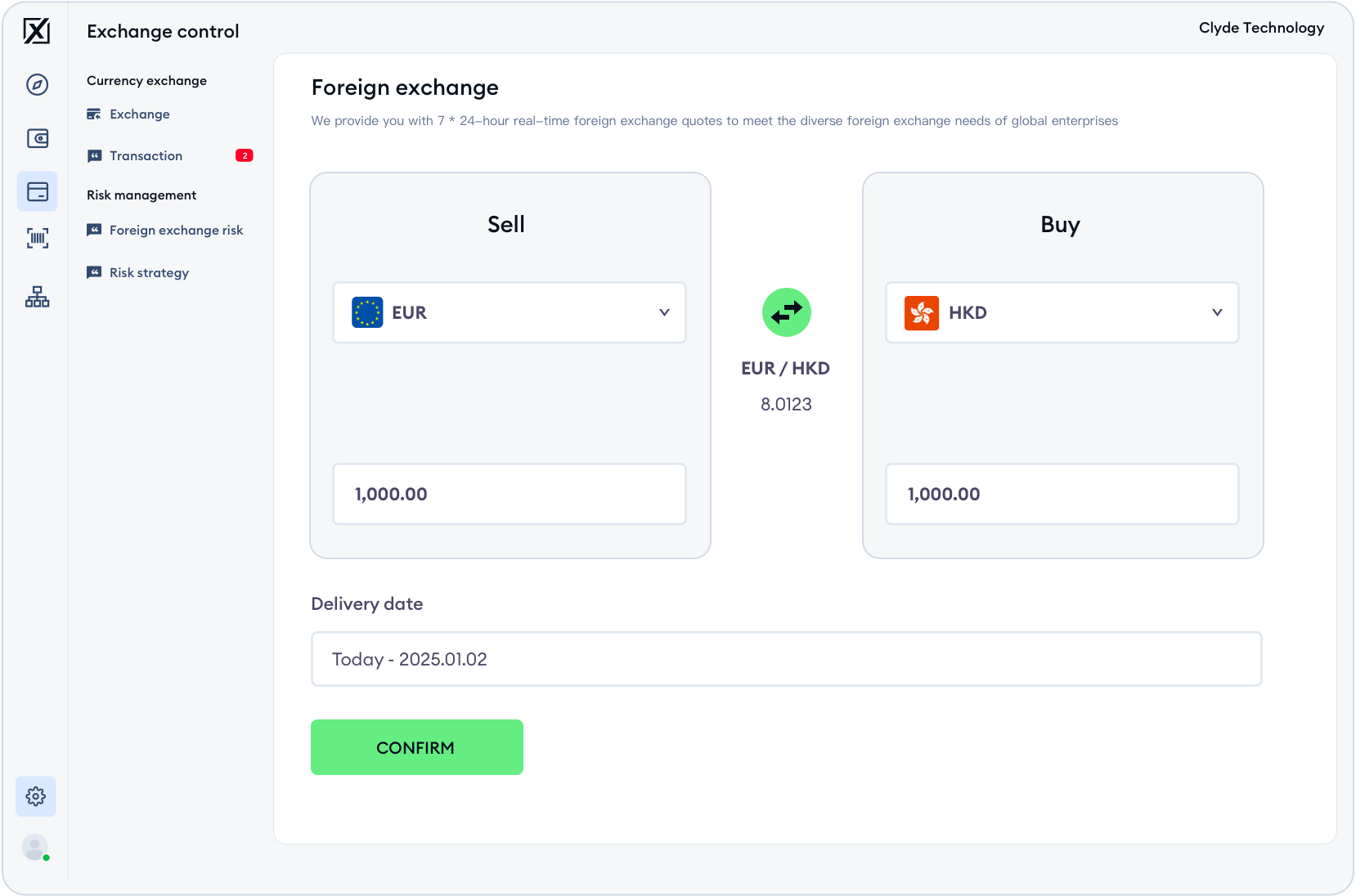Open the settings gear icon

36,796
